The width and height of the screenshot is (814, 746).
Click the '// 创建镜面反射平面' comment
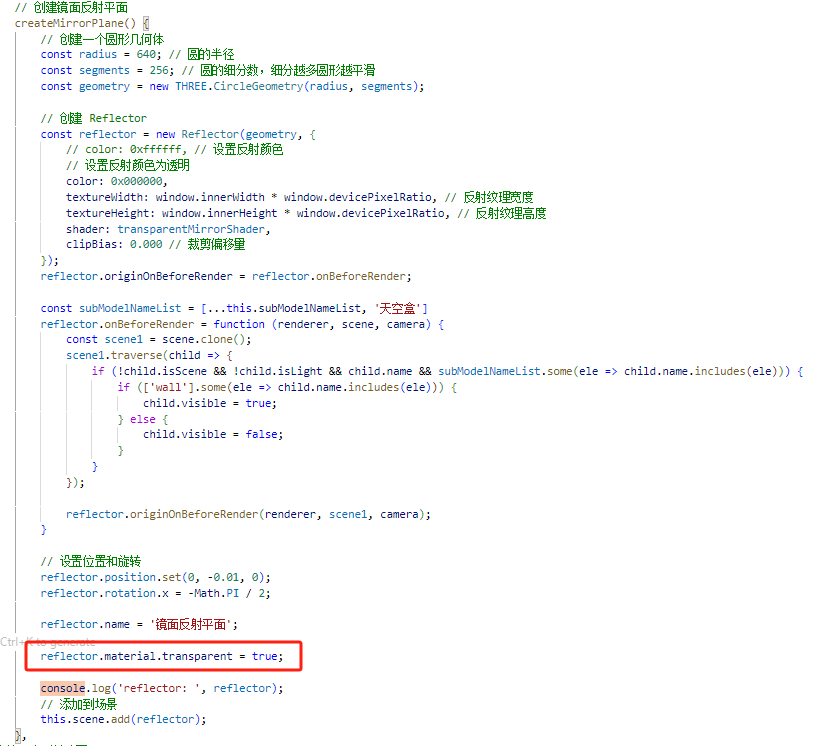tap(71, 8)
